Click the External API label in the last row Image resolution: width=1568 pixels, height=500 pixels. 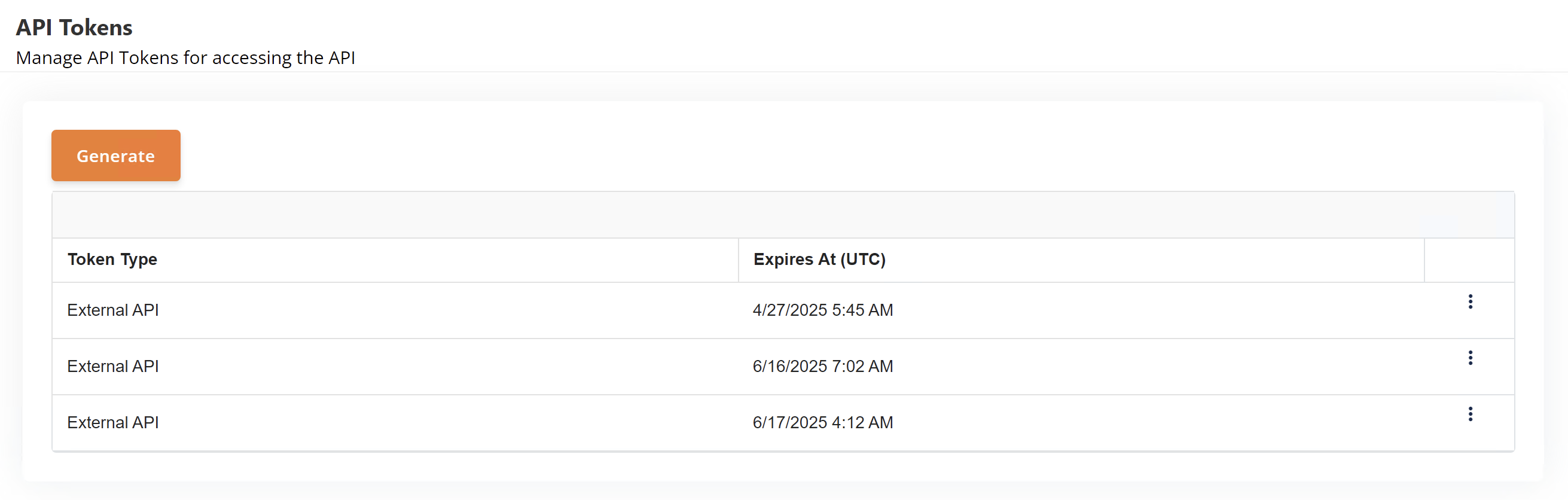tap(112, 422)
